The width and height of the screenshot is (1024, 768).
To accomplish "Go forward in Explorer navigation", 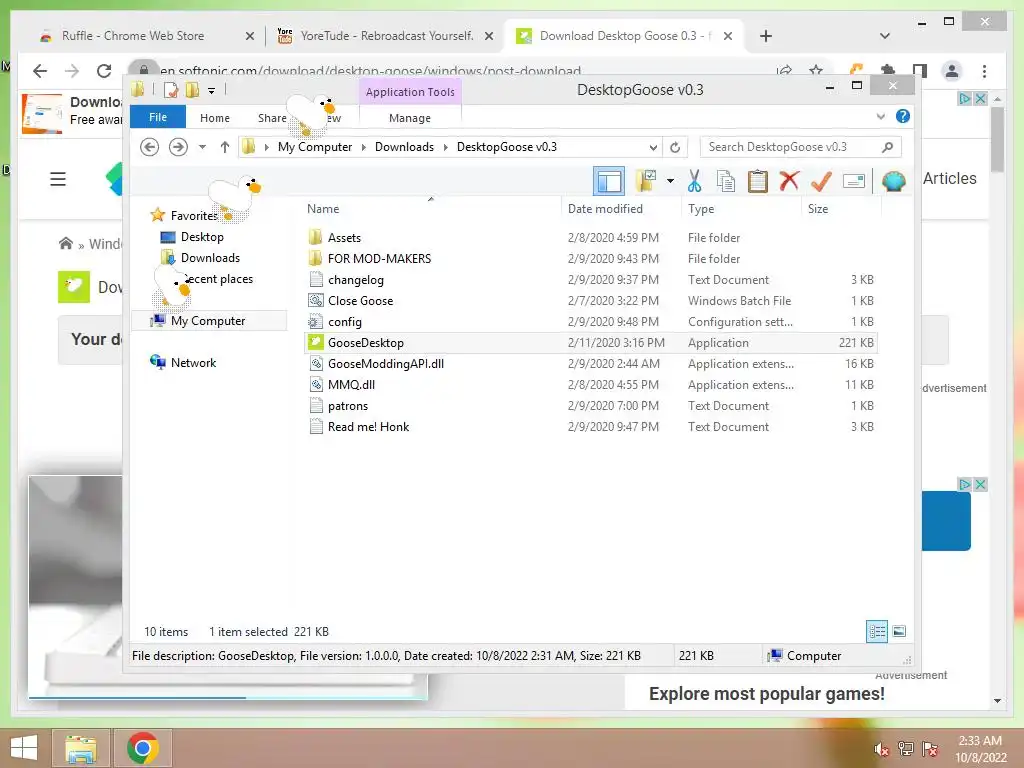I will [x=178, y=147].
